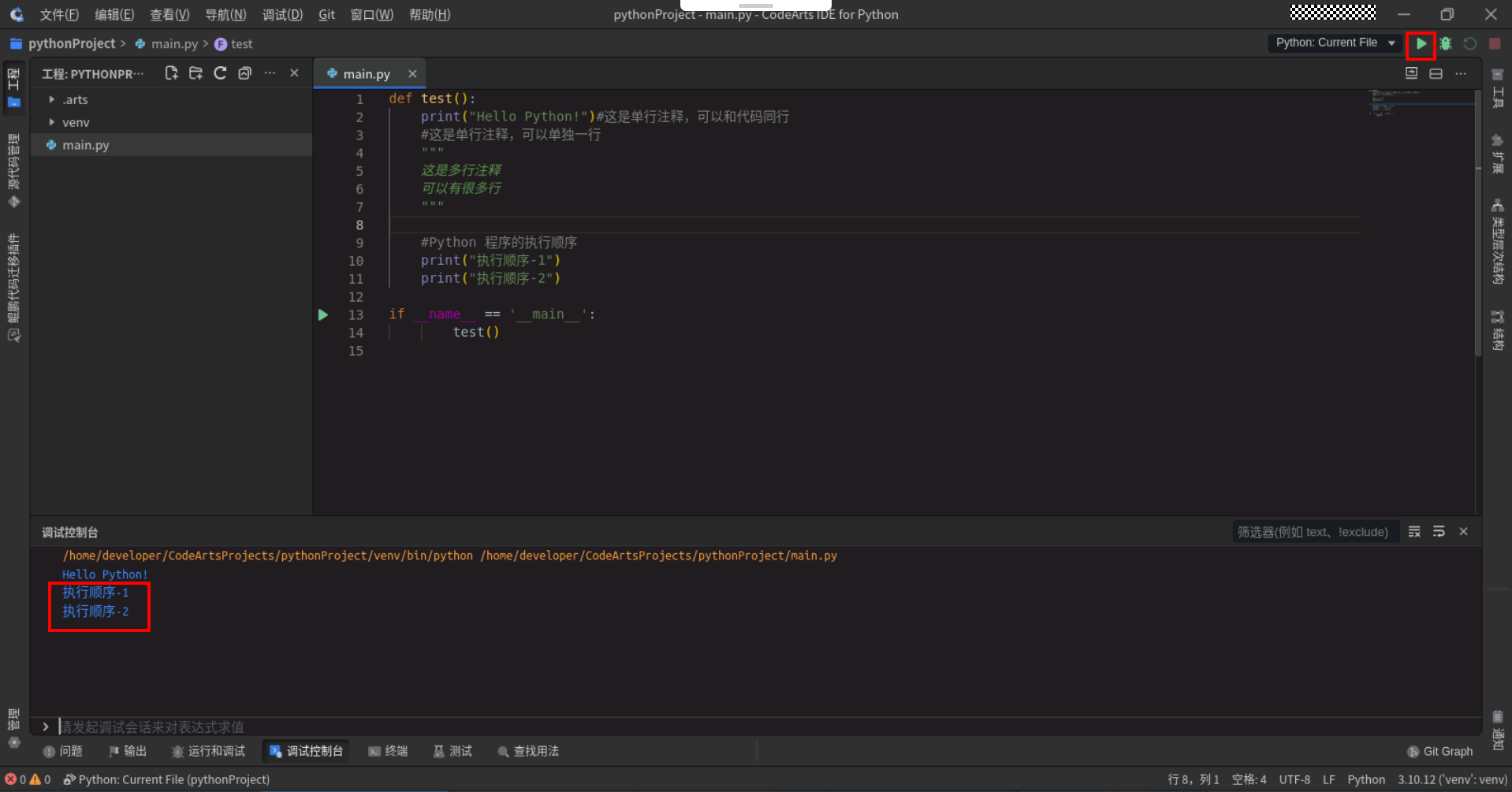Viewport: 1512px width, 792px height.
Task: Open the 帮助(H) menu
Action: tap(430, 14)
